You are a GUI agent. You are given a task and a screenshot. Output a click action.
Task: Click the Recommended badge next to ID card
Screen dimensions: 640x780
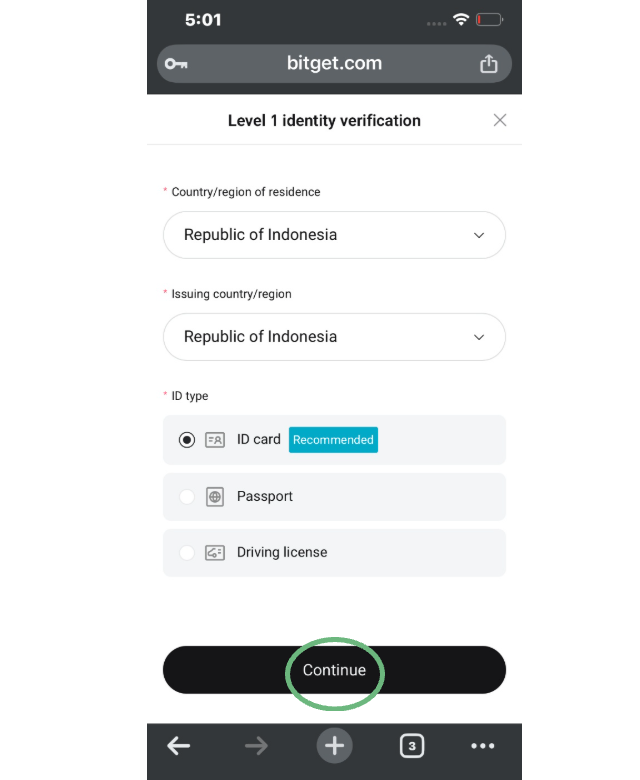click(333, 440)
